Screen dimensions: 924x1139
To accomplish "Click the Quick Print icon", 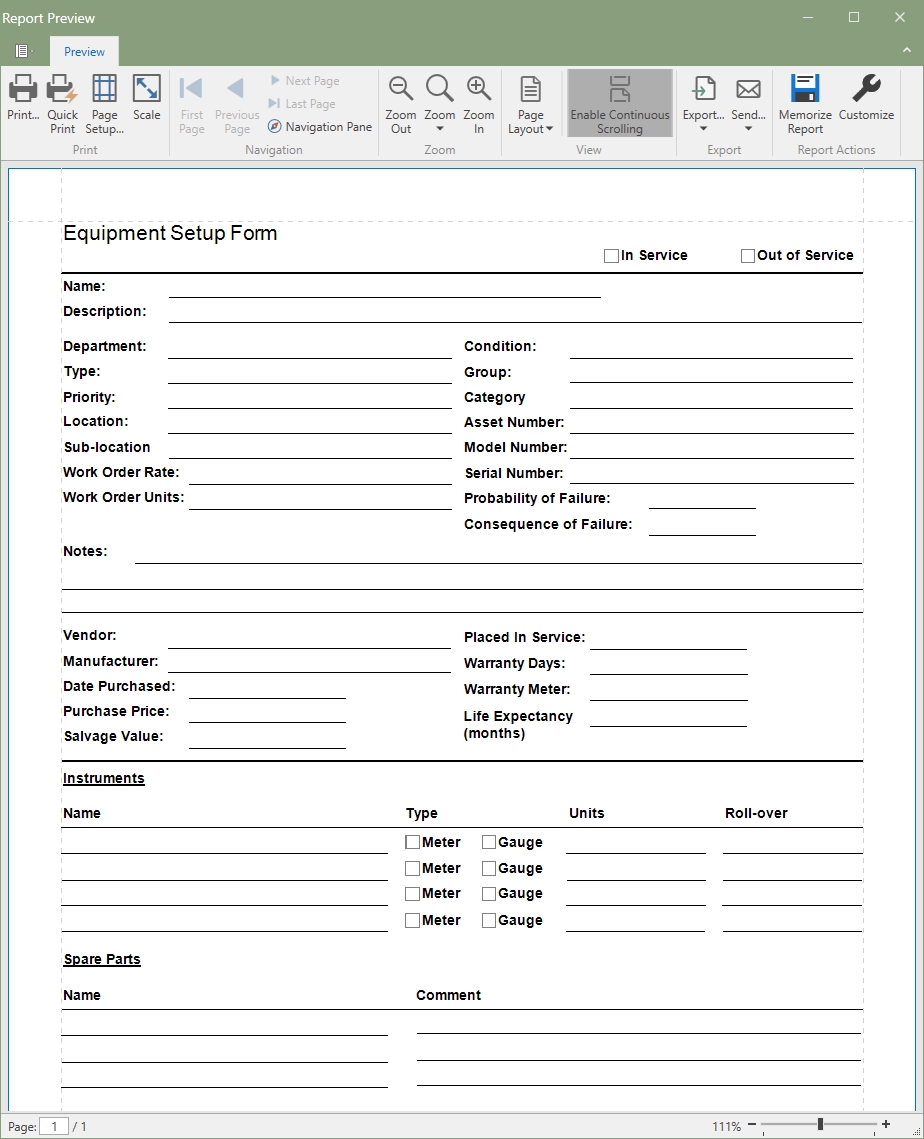I will (x=62, y=89).
